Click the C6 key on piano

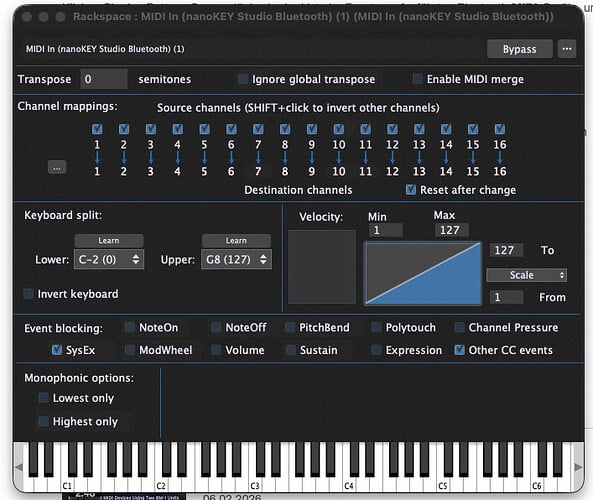pyautogui.click(x=537, y=485)
